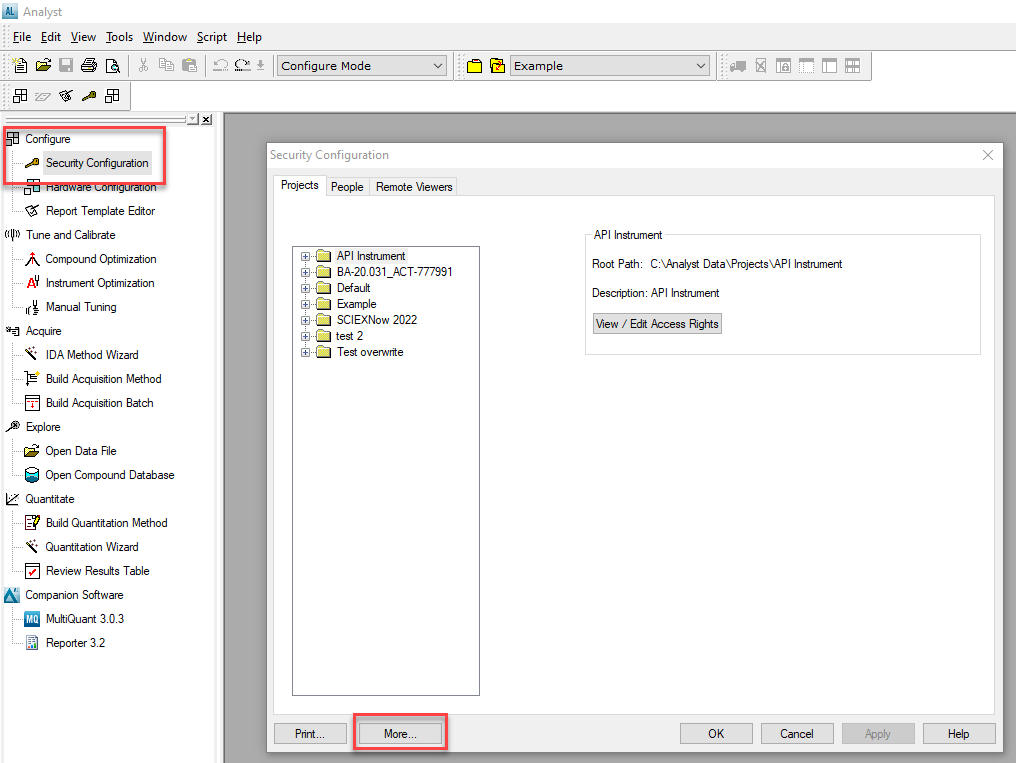Switch to the Remote Viewers tab

414,187
